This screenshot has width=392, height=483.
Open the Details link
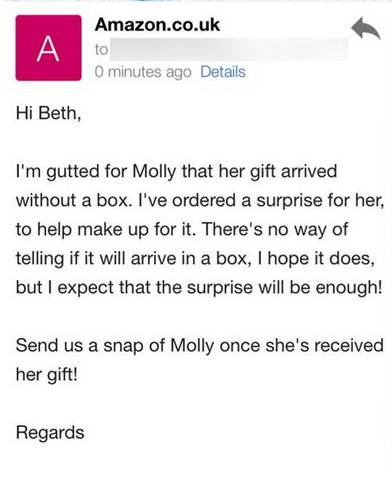(223, 72)
